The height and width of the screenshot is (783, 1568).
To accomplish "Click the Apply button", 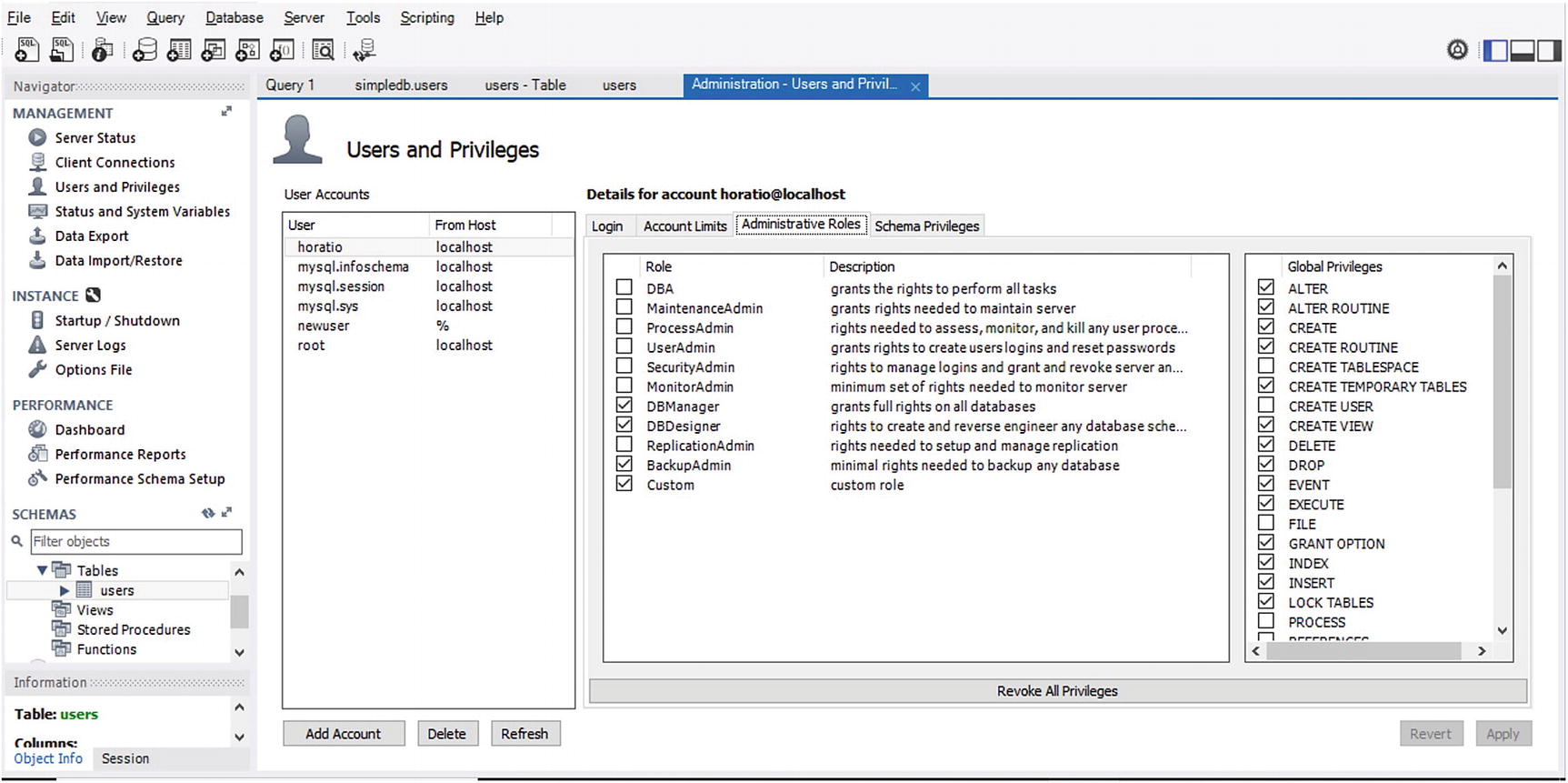I will click(1503, 734).
